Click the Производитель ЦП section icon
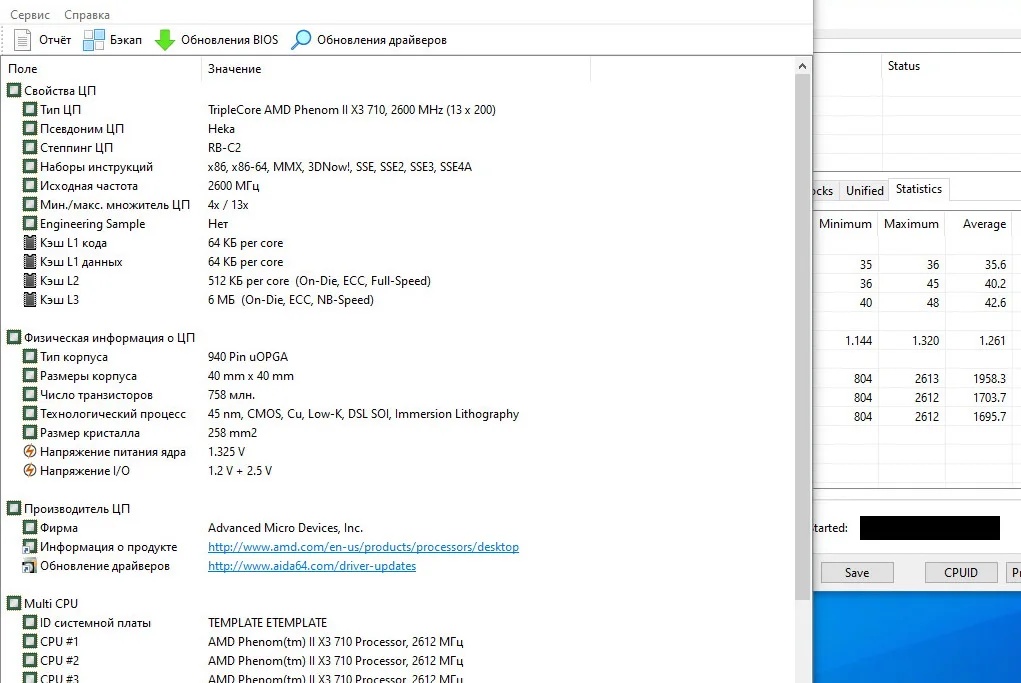1021x683 pixels. pyautogui.click(x=14, y=508)
